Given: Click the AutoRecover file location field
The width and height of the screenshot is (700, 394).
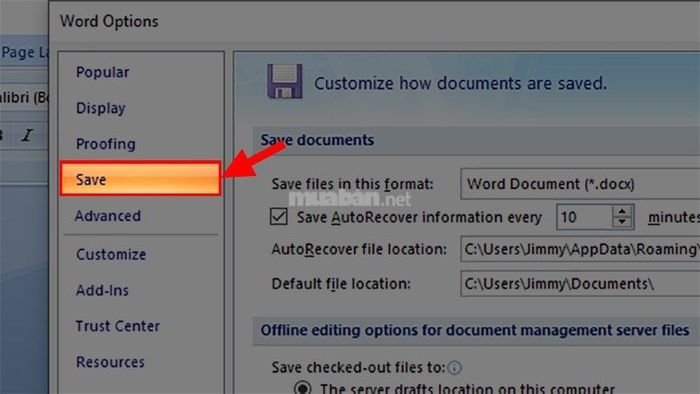Looking at the screenshot, I should (x=580, y=249).
